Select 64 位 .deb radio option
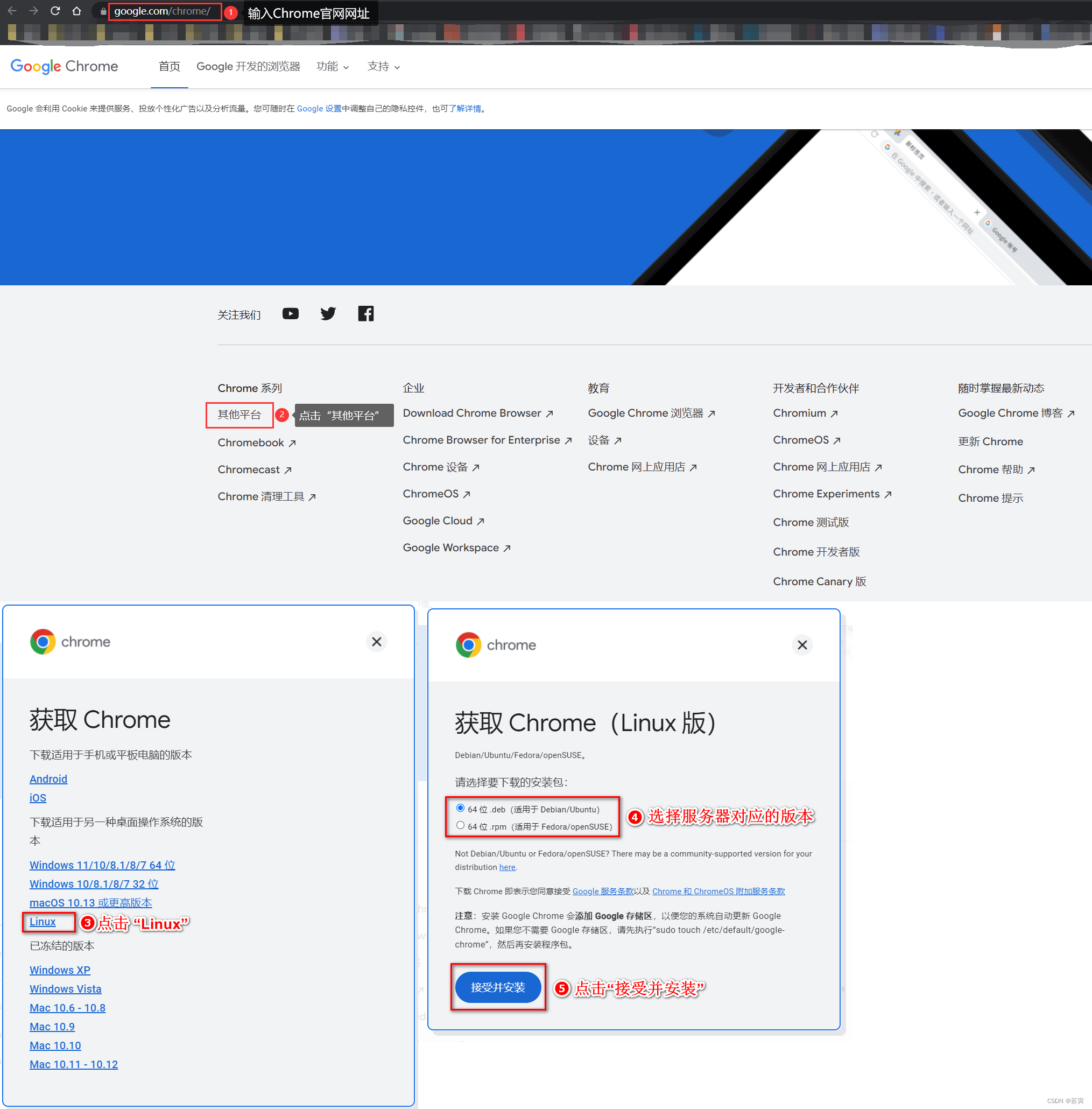 [x=461, y=808]
